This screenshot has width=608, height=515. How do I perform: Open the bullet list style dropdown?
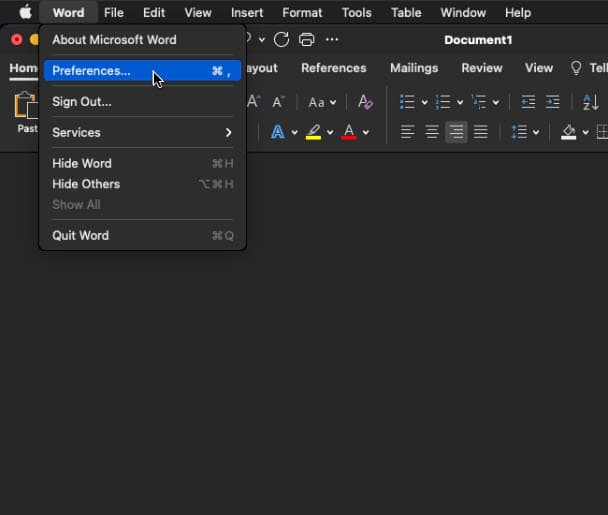click(425, 102)
